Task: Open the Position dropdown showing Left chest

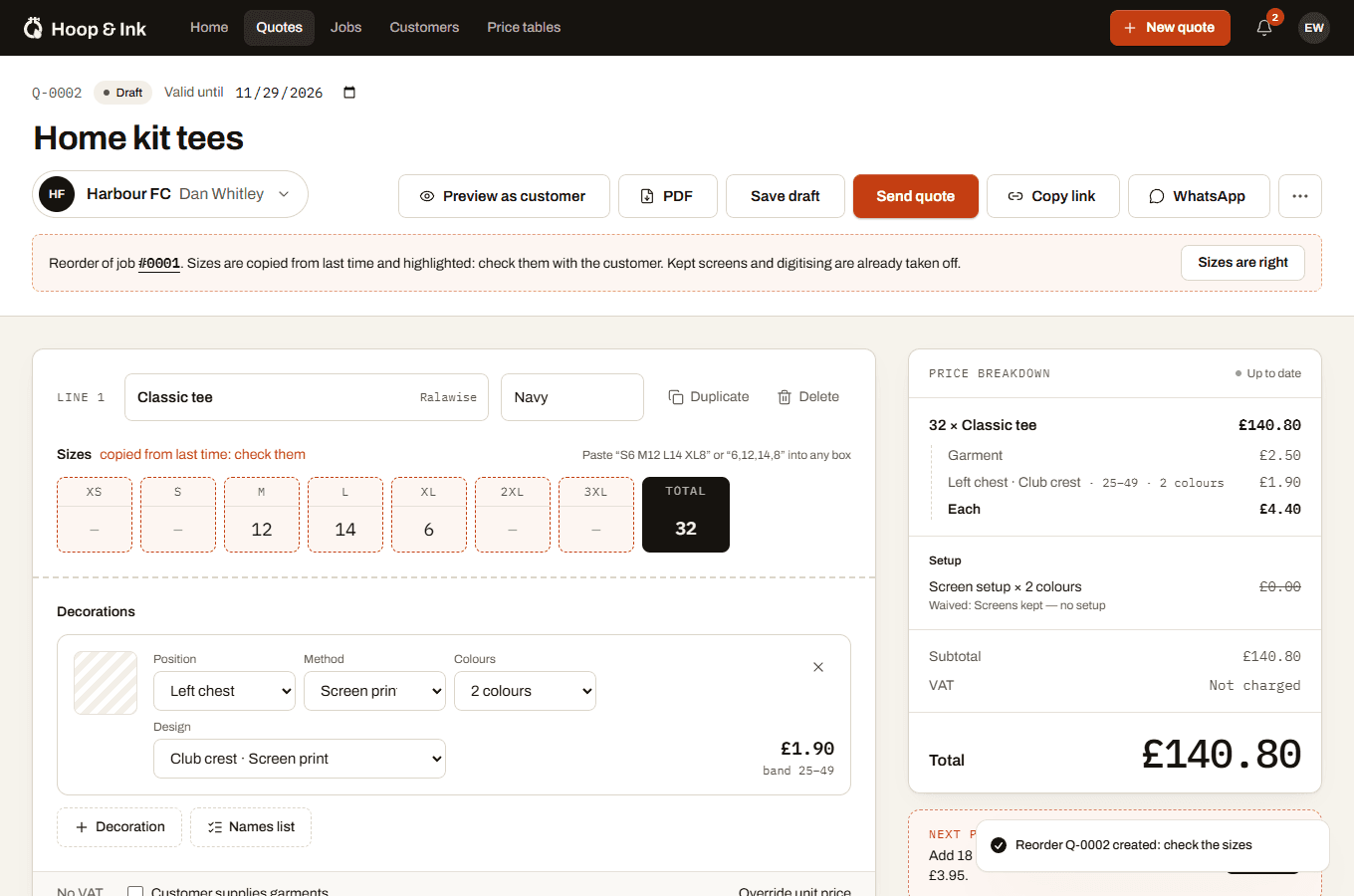Action: point(224,691)
